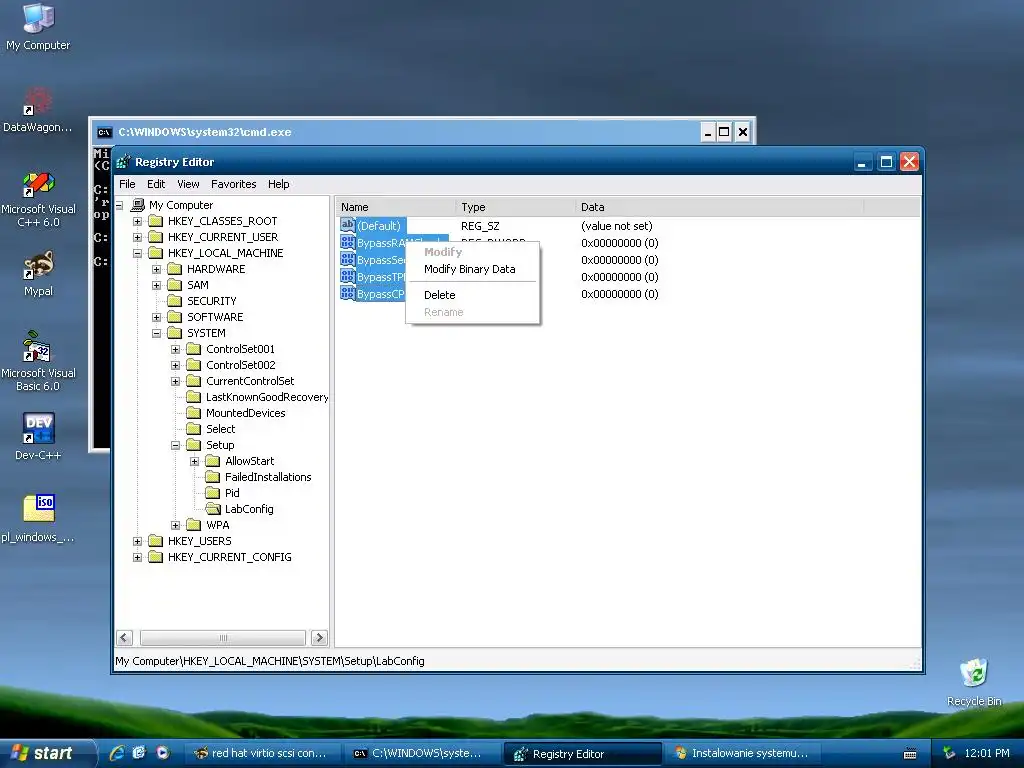Screen dimensions: 1024x768
Task: Open the File menu
Action: pyautogui.click(x=127, y=184)
